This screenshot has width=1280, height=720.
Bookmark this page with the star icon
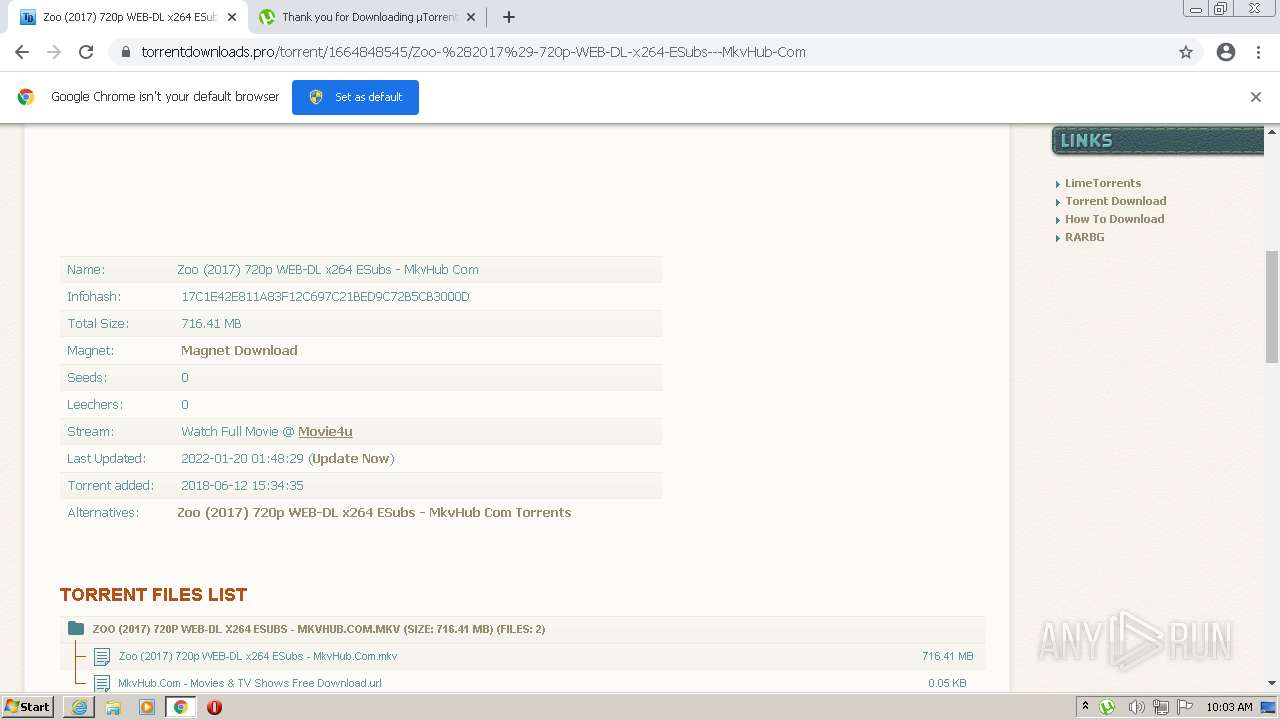point(1186,52)
